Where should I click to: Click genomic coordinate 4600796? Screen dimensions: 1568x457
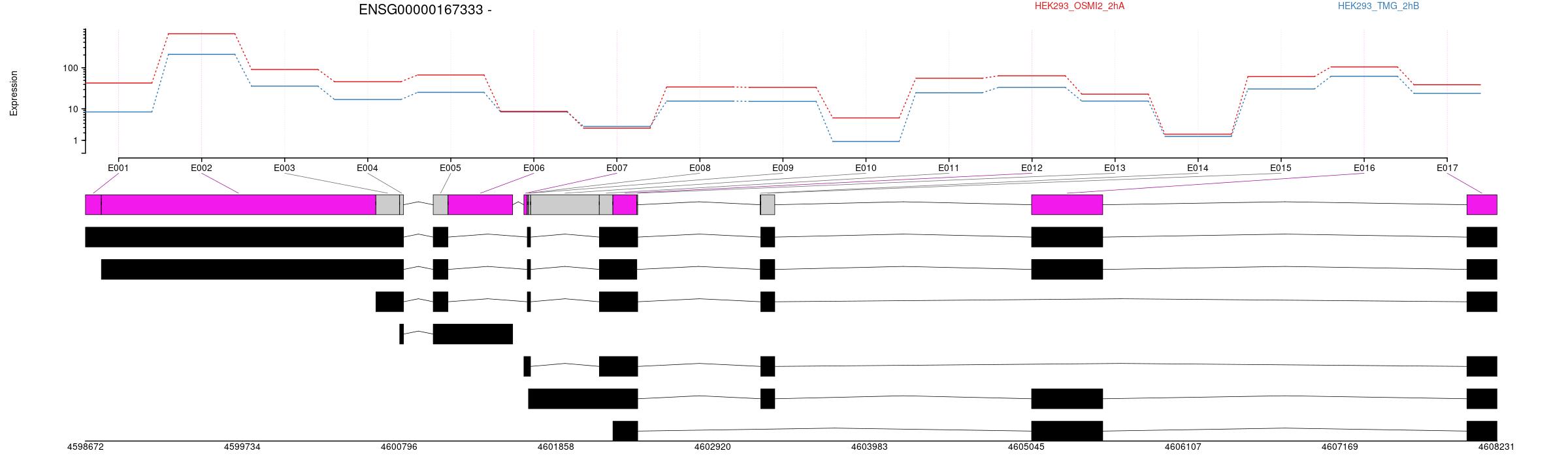(x=399, y=447)
